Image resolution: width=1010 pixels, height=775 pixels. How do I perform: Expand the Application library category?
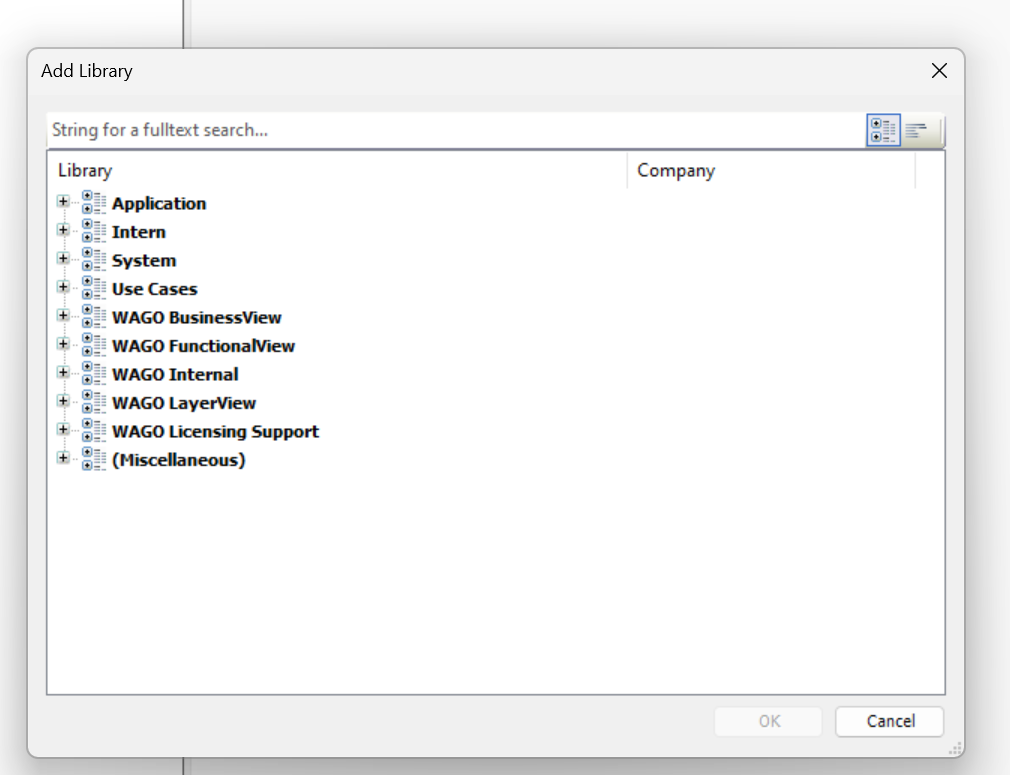[63, 202]
